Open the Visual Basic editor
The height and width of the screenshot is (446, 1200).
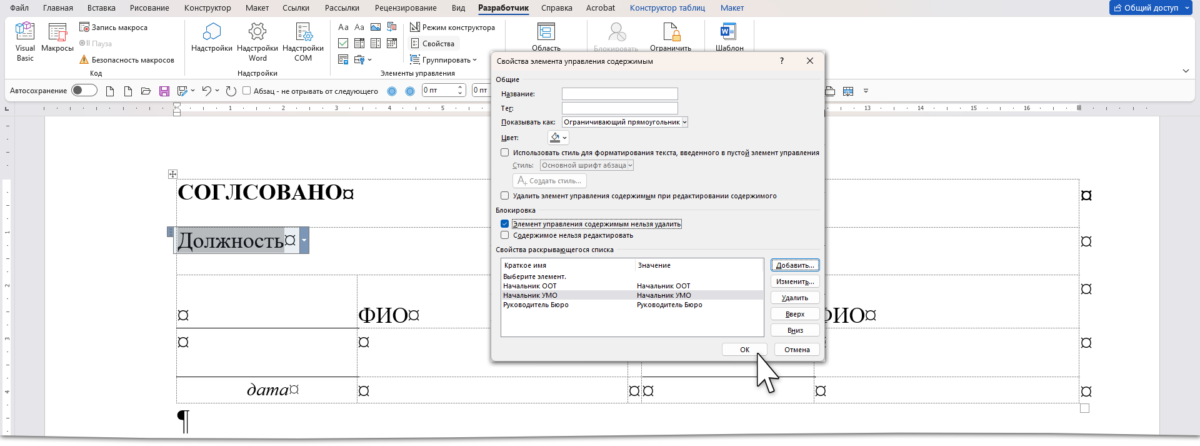pyautogui.click(x=25, y=38)
